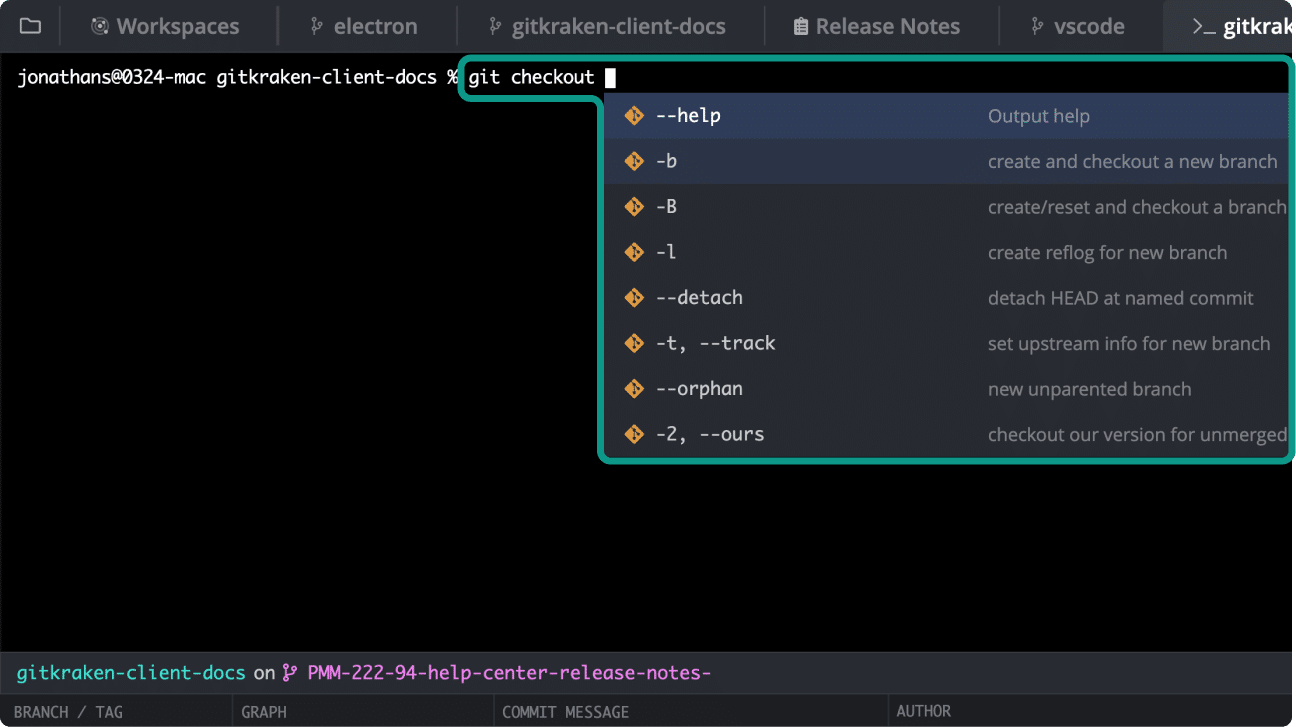Click 'set upstream info for new branch' description

point(1129,344)
